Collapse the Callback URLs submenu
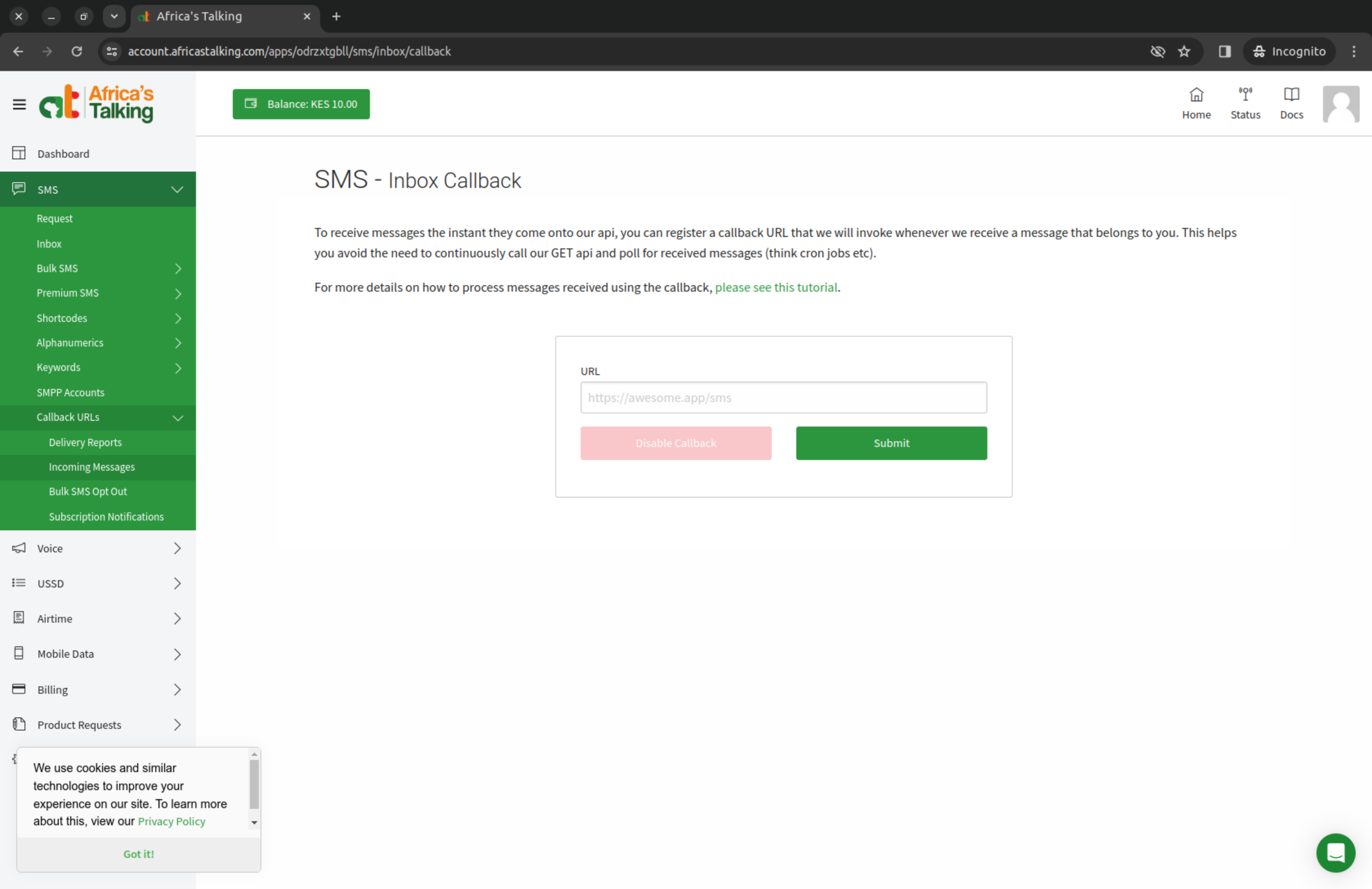This screenshot has height=889, width=1372. click(178, 418)
